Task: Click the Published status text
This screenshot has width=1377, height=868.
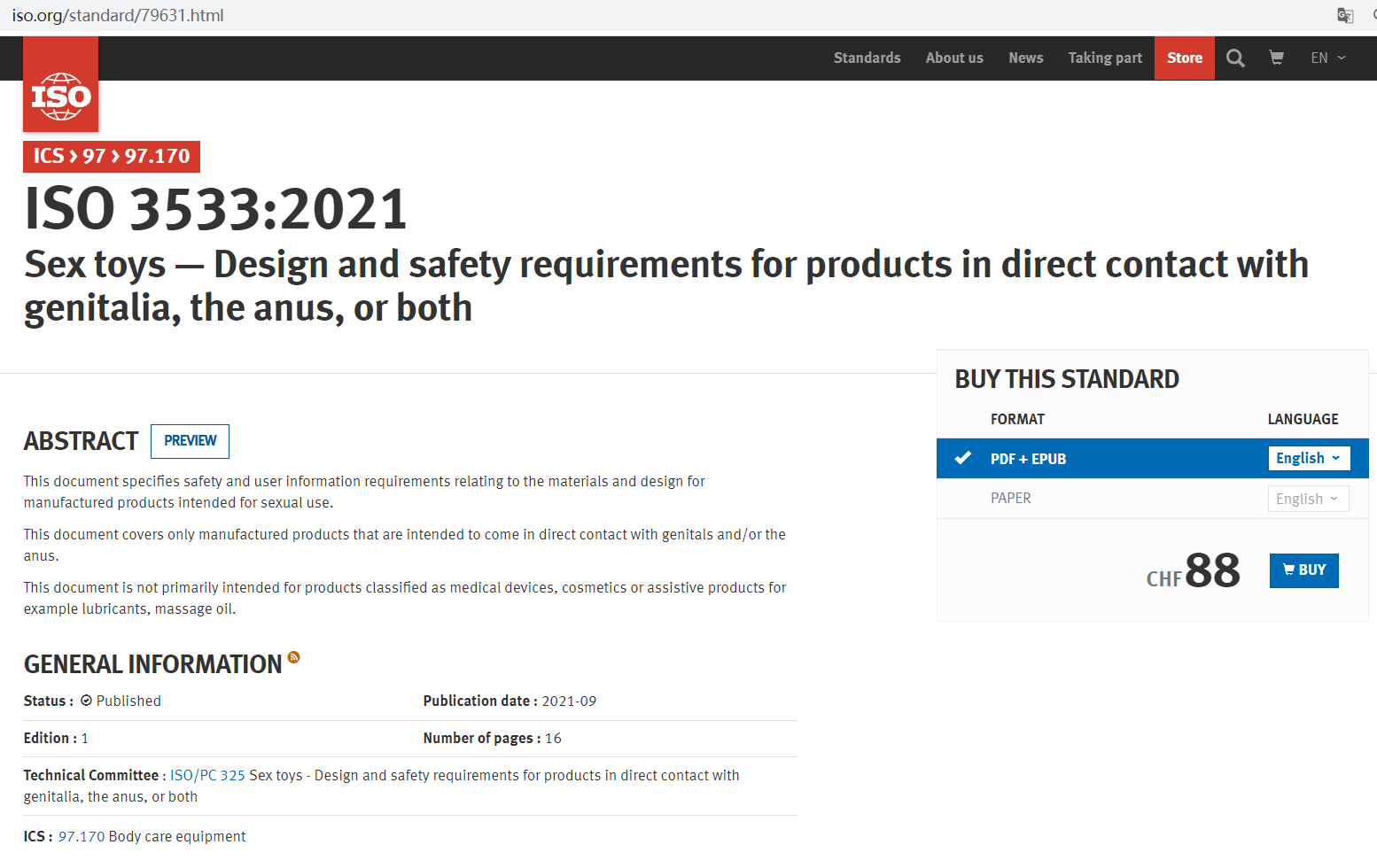Action: coord(128,701)
